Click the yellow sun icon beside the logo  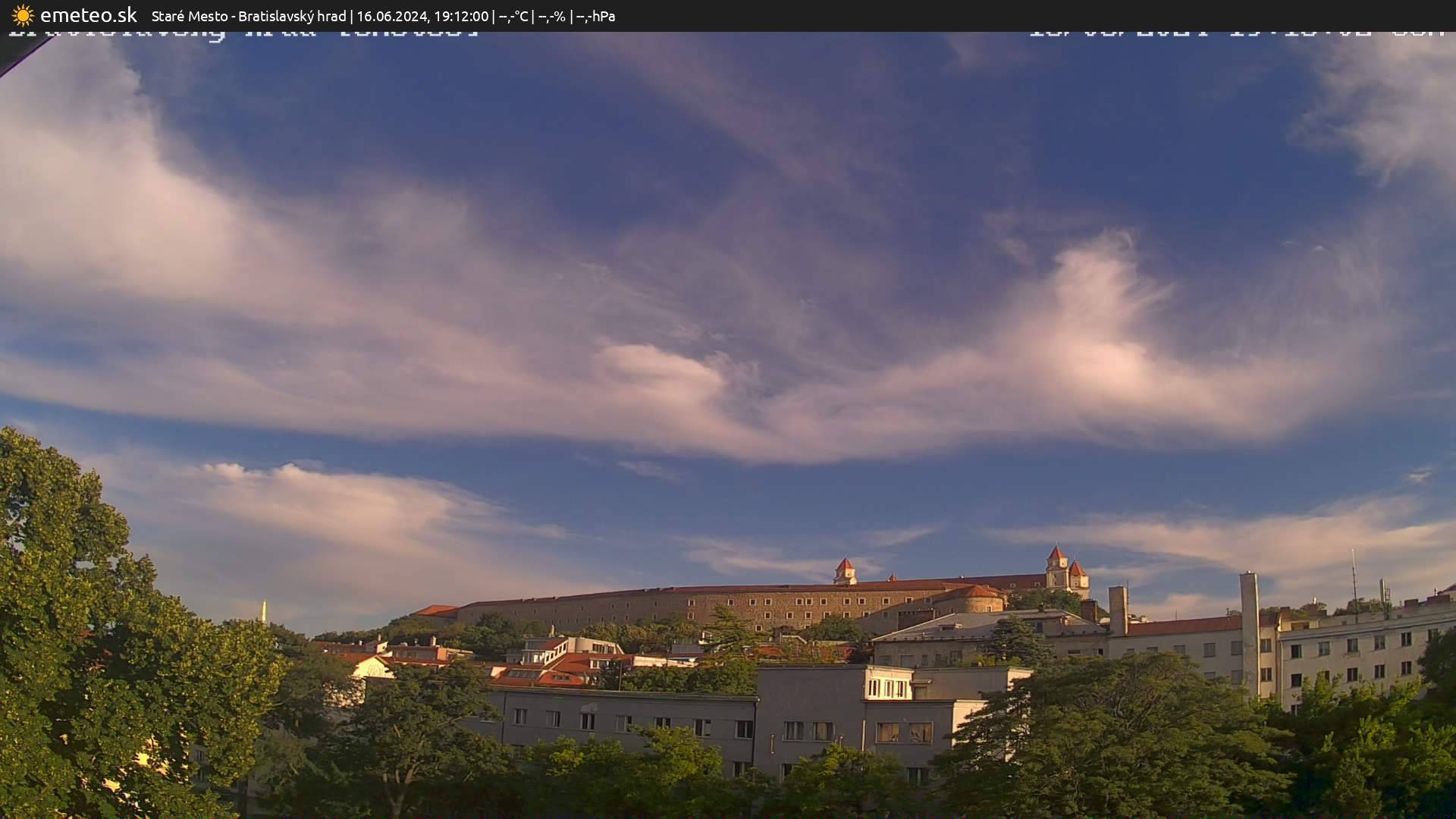pos(22,14)
